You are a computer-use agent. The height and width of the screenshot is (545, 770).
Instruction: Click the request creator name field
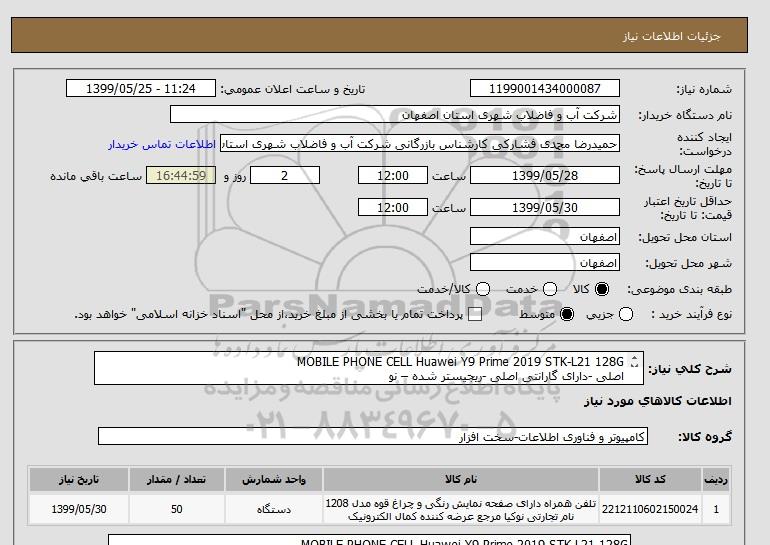420,144
